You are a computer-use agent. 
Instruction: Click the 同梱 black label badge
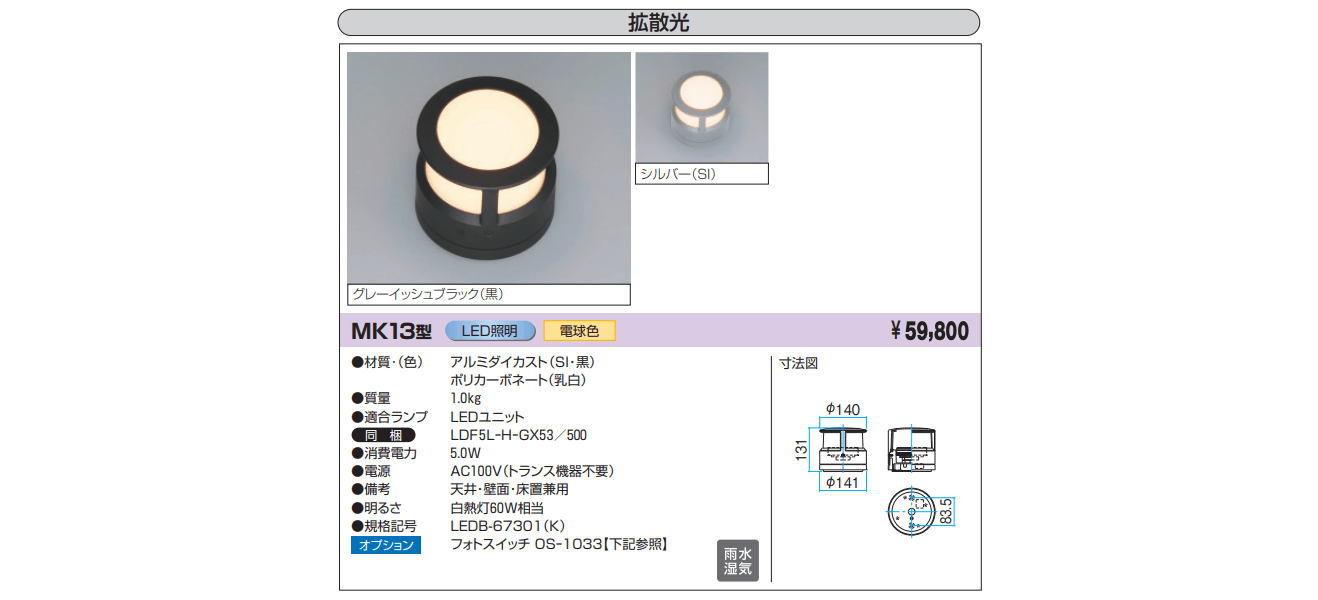(x=386, y=435)
